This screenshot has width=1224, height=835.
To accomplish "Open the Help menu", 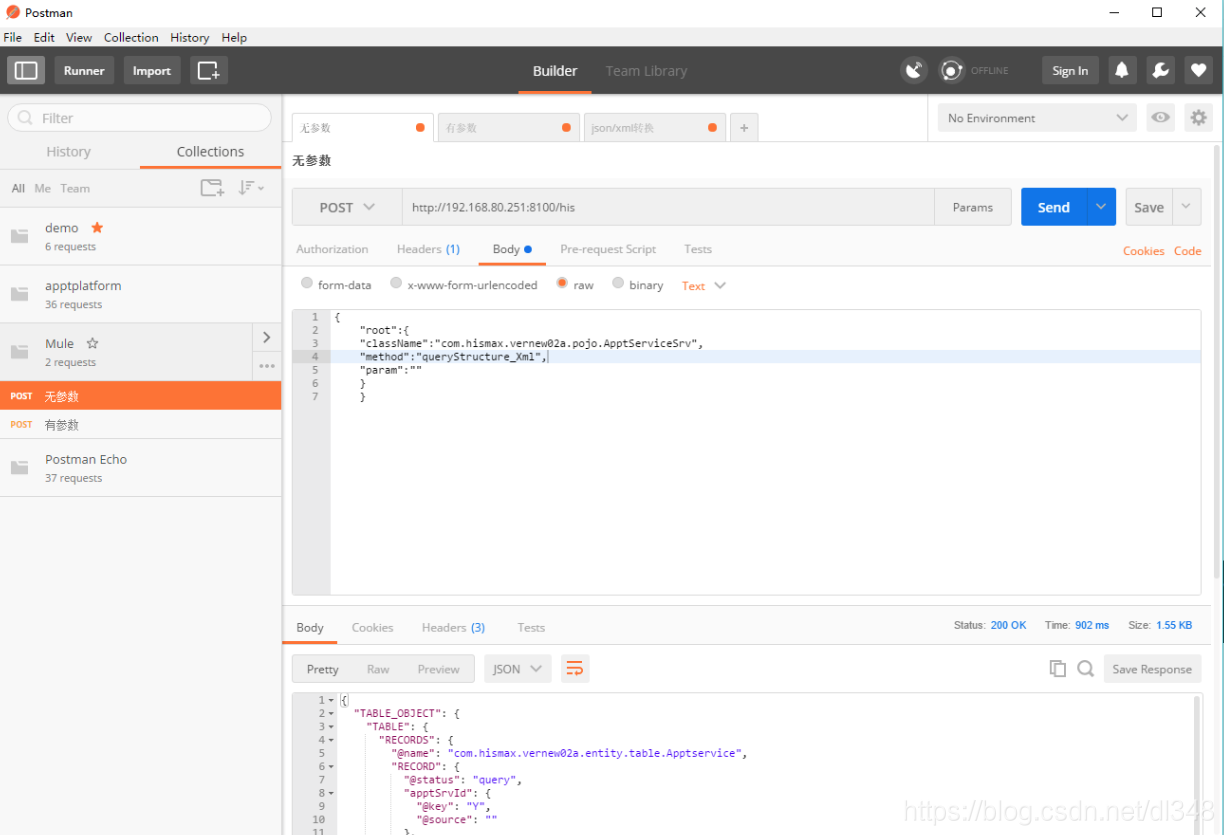I will [234, 37].
